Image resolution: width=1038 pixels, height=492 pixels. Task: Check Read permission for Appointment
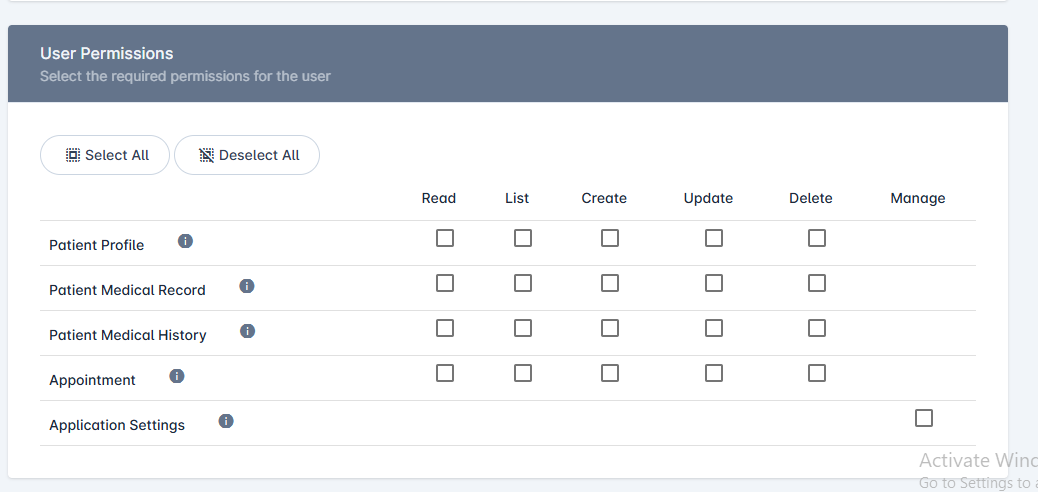(x=445, y=373)
